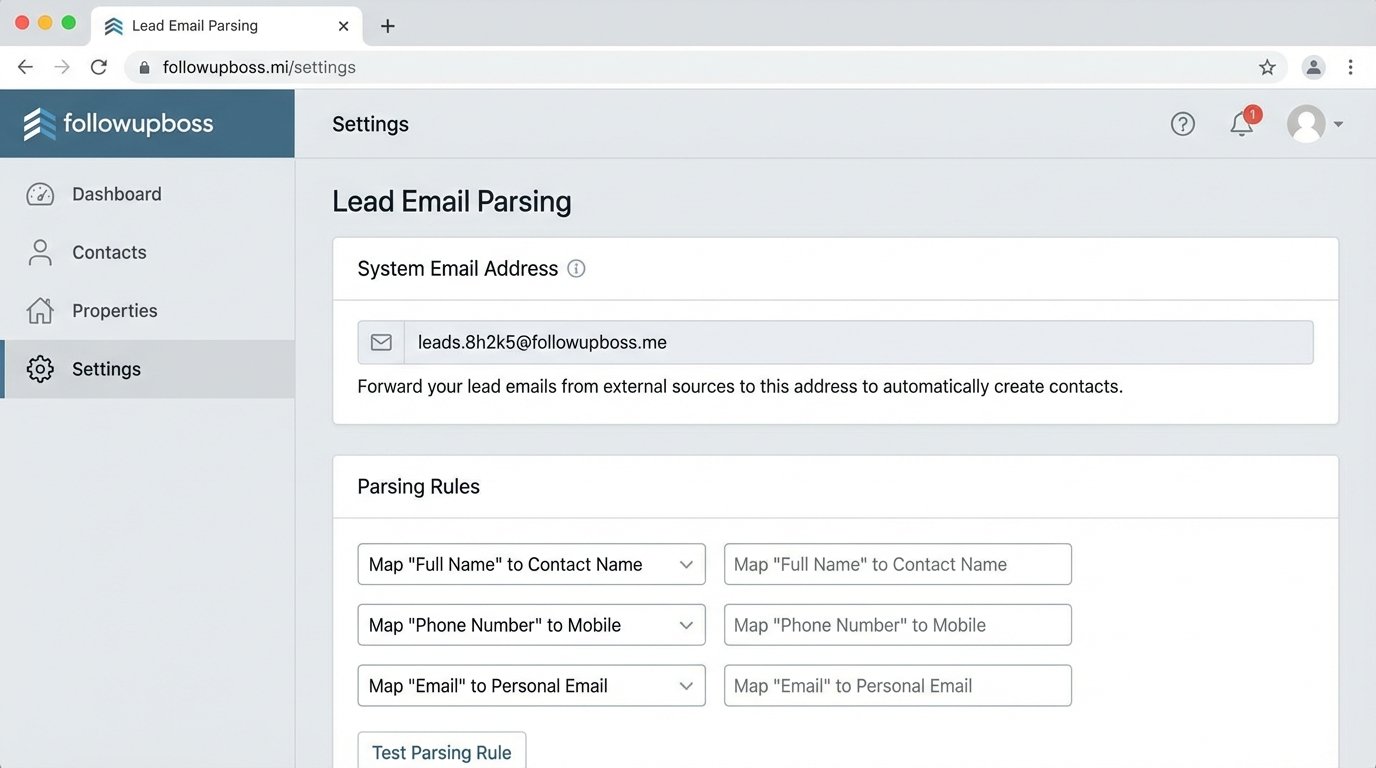Bookmark the page using the star icon
This screenshot has height=768, width=1376.
click(x=1267, y=67)
